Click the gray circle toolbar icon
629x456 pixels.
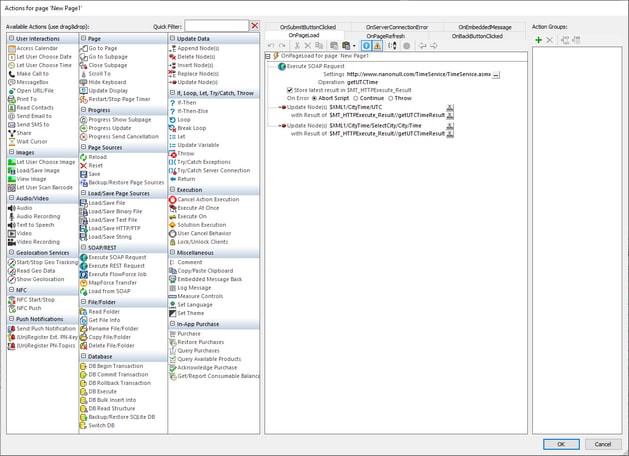(x=406, y=46)
